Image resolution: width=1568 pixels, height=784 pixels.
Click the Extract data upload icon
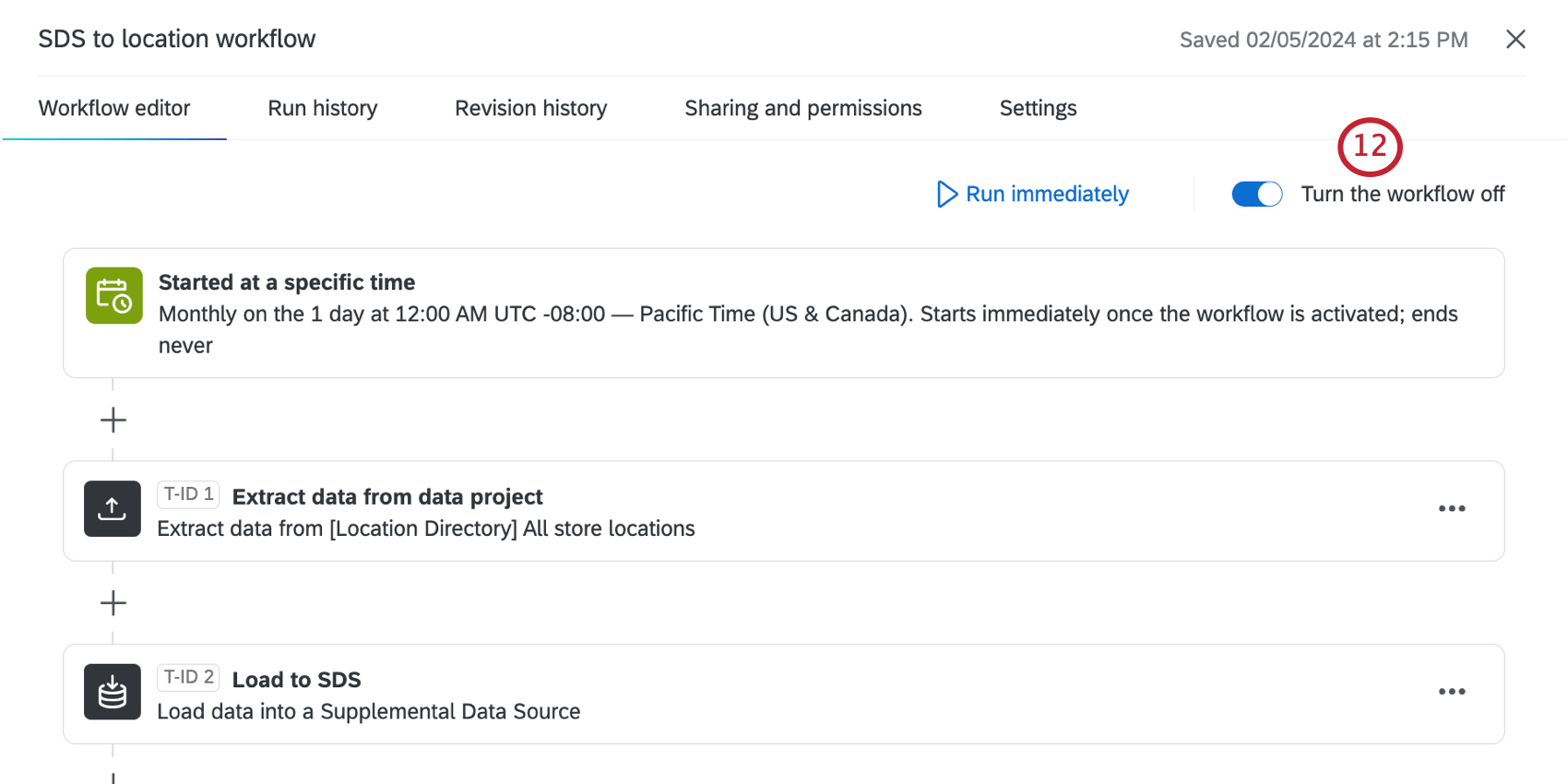(112, 508)
